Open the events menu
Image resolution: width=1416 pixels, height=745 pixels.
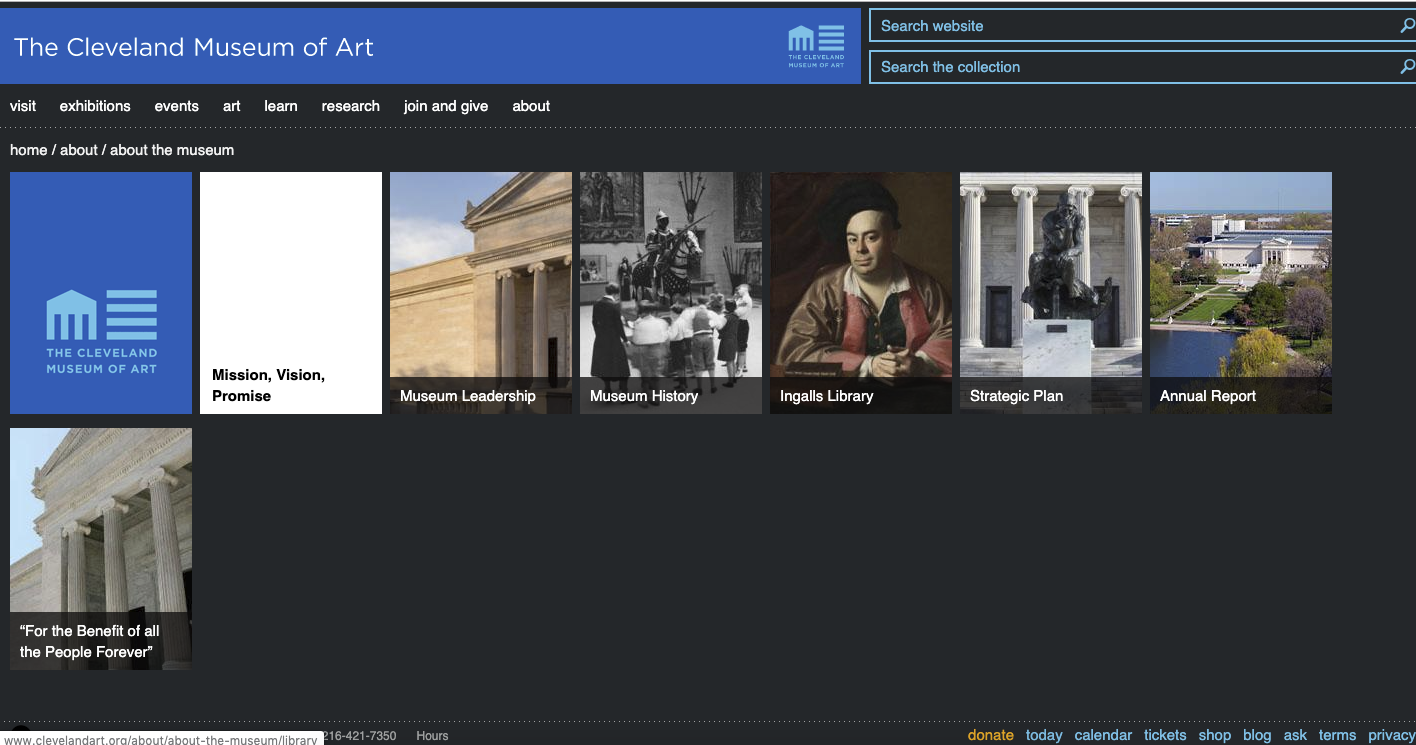click(x=176, y=106)
